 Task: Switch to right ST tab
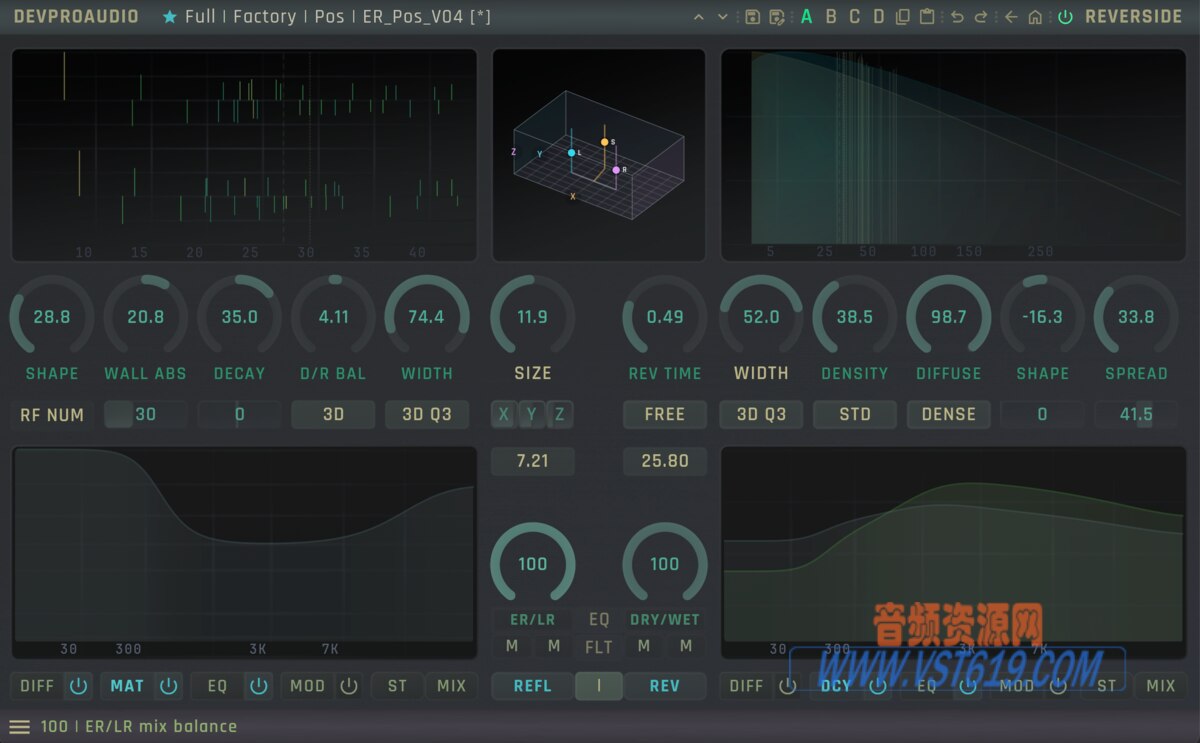(1106, 686)
